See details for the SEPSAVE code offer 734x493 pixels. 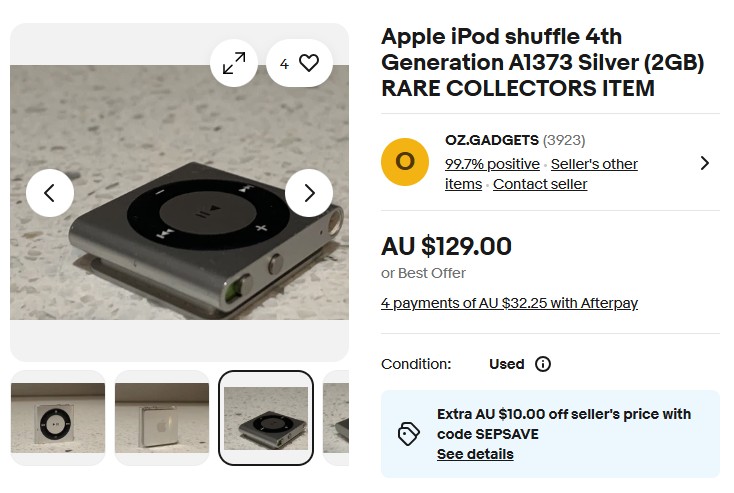[475, 454]
